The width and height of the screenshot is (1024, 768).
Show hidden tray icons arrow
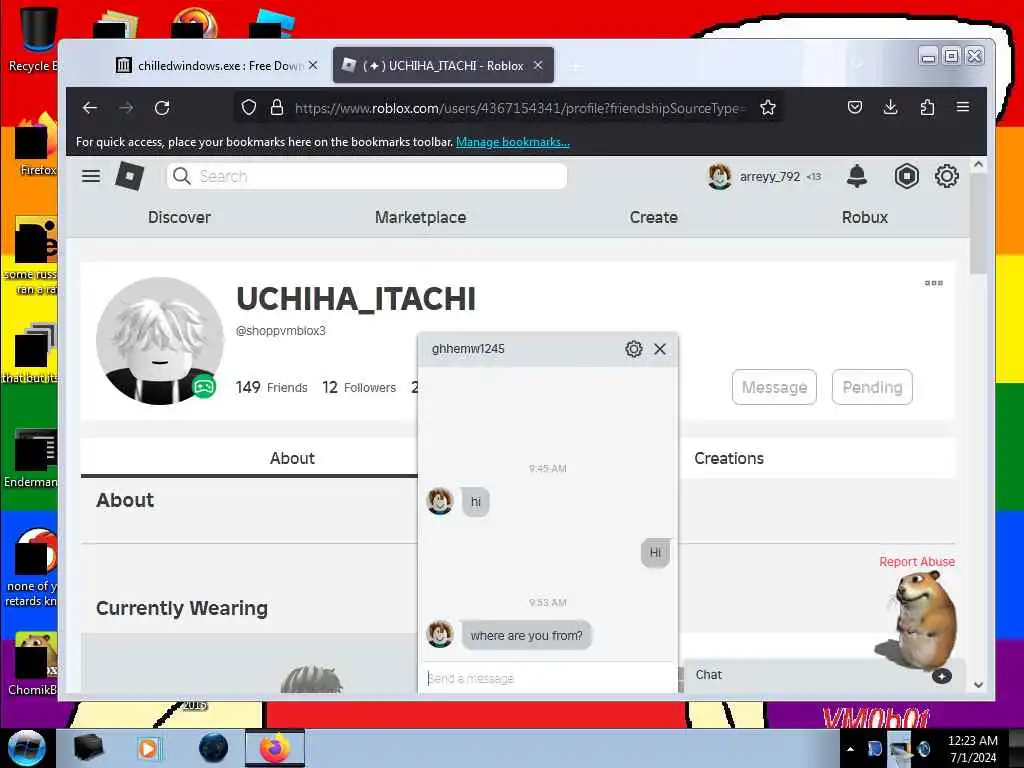pyautogui.click(x=850, y=749)
